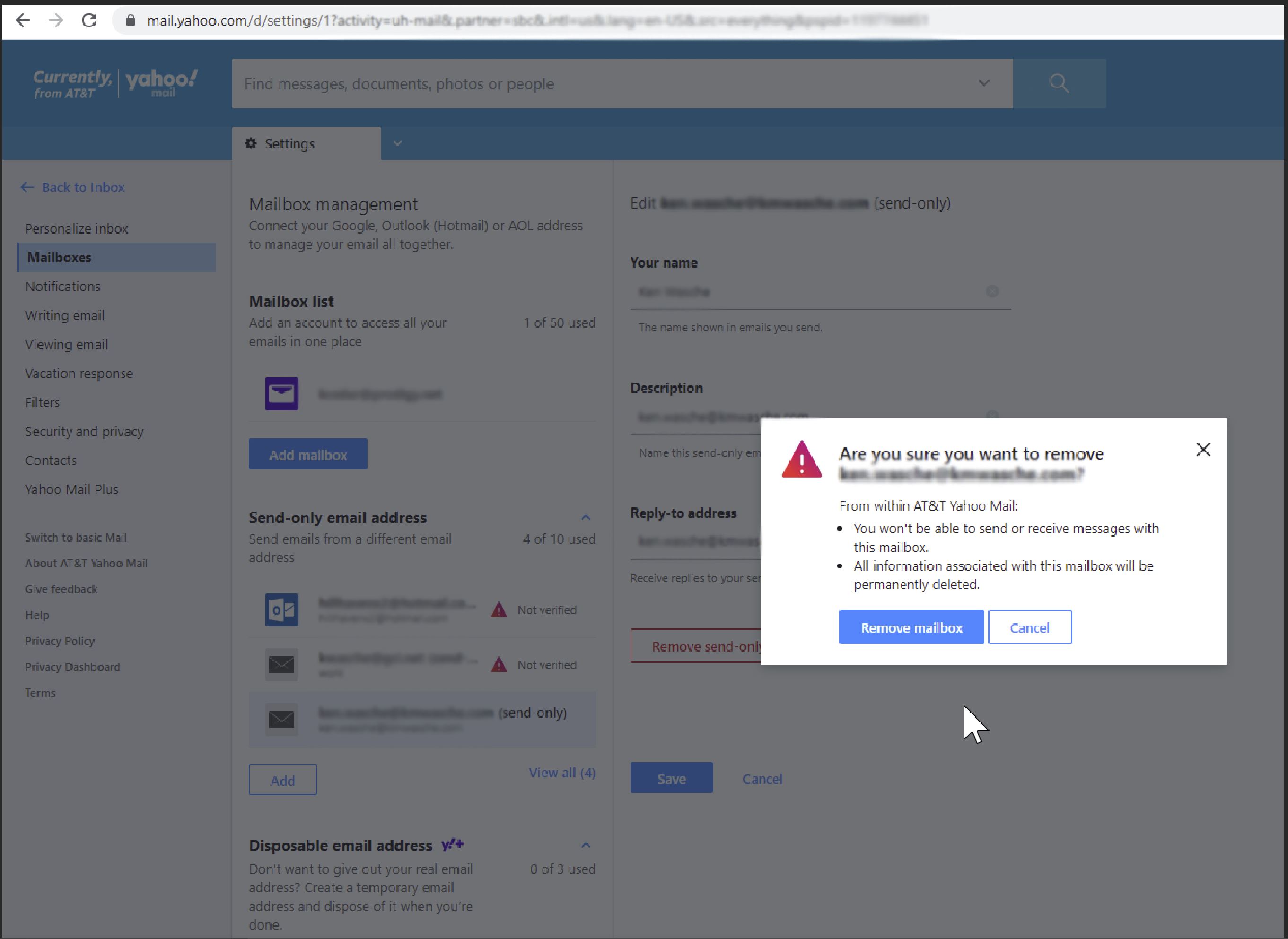
Task: Confirm with the Remove mailbox button
Action: click(x=911, y=627)
